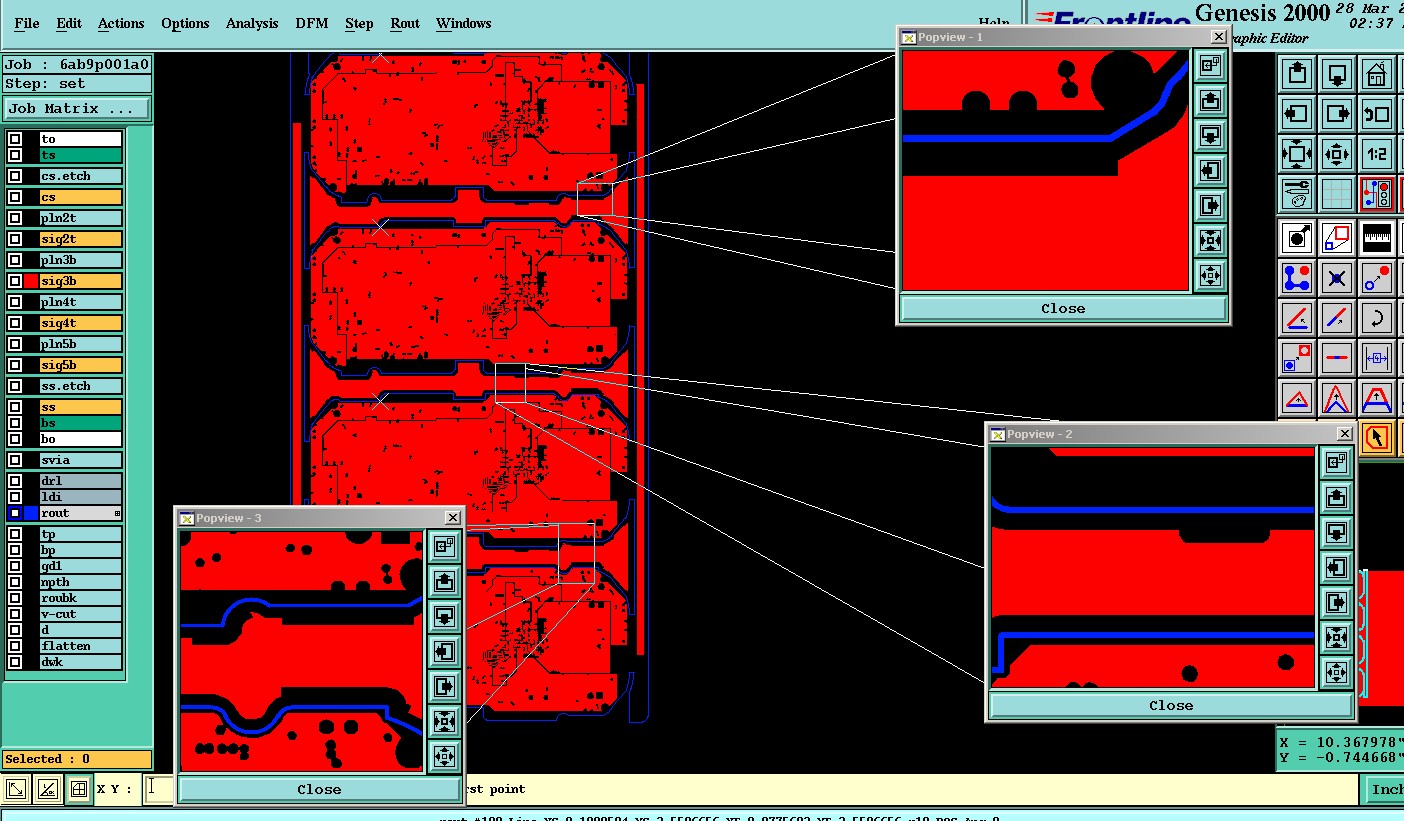The image size is (1404, 821).
Task: Toggle the checkbox for layer rout
Action: 15,513
